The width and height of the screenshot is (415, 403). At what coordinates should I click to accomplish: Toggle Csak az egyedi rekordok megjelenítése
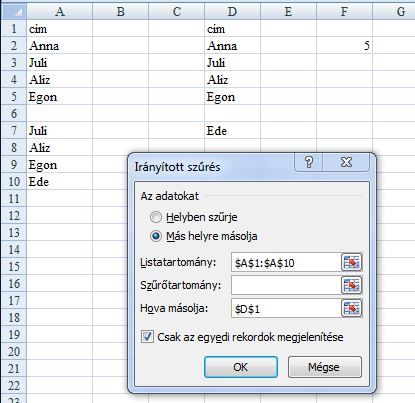[147, 337]
